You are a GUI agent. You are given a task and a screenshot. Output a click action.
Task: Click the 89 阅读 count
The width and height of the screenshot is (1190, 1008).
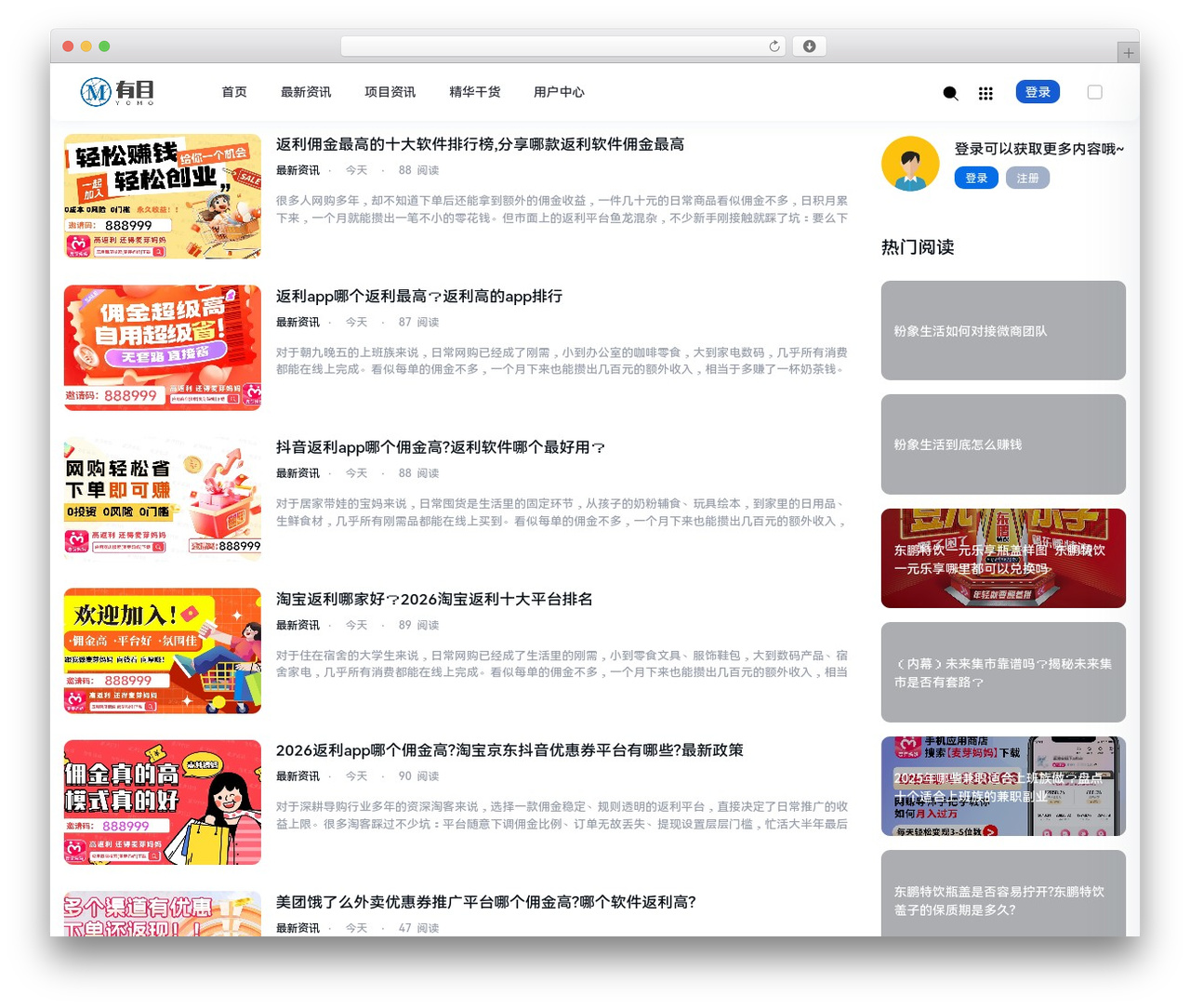pos(418,625)
